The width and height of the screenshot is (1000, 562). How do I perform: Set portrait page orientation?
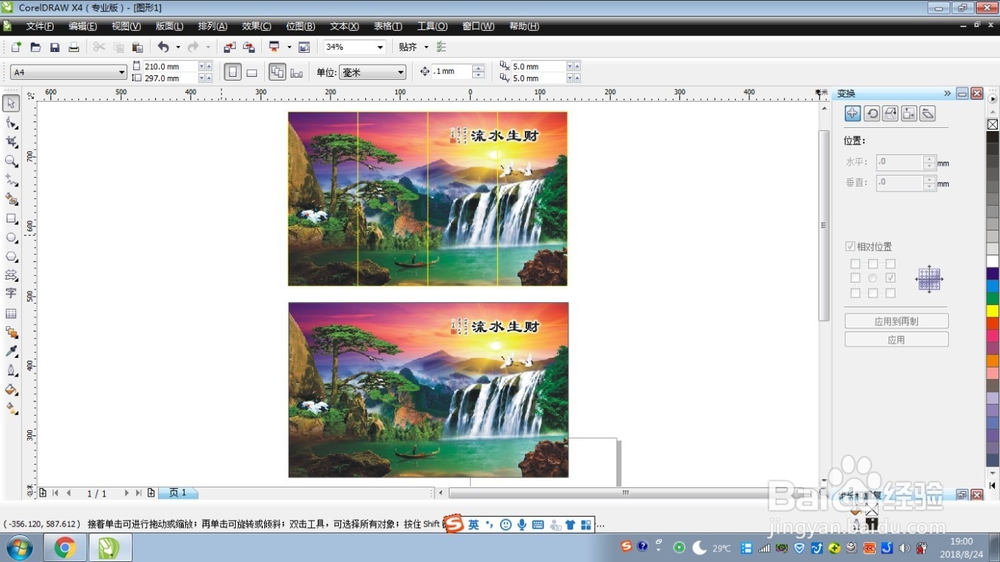click(233, 72)
